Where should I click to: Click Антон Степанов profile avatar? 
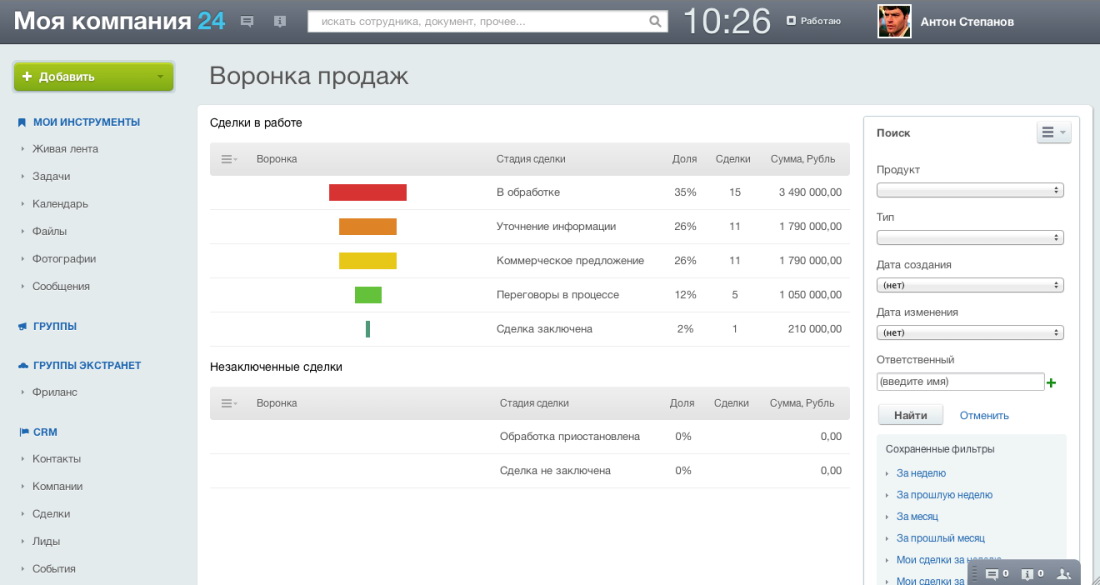pos(894,21)
